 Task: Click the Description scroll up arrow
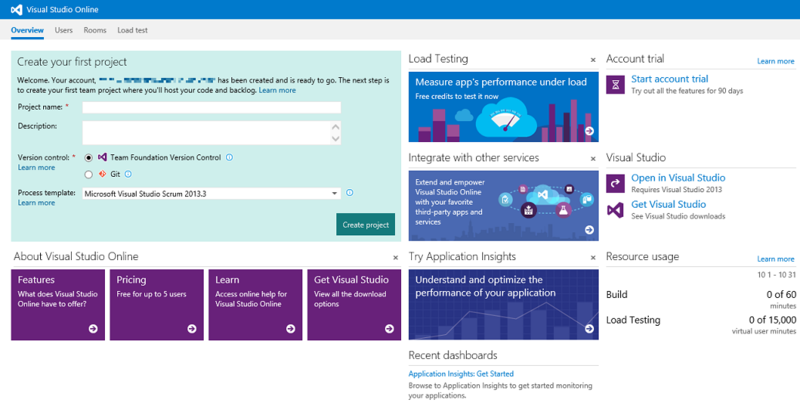pos(335,127)
